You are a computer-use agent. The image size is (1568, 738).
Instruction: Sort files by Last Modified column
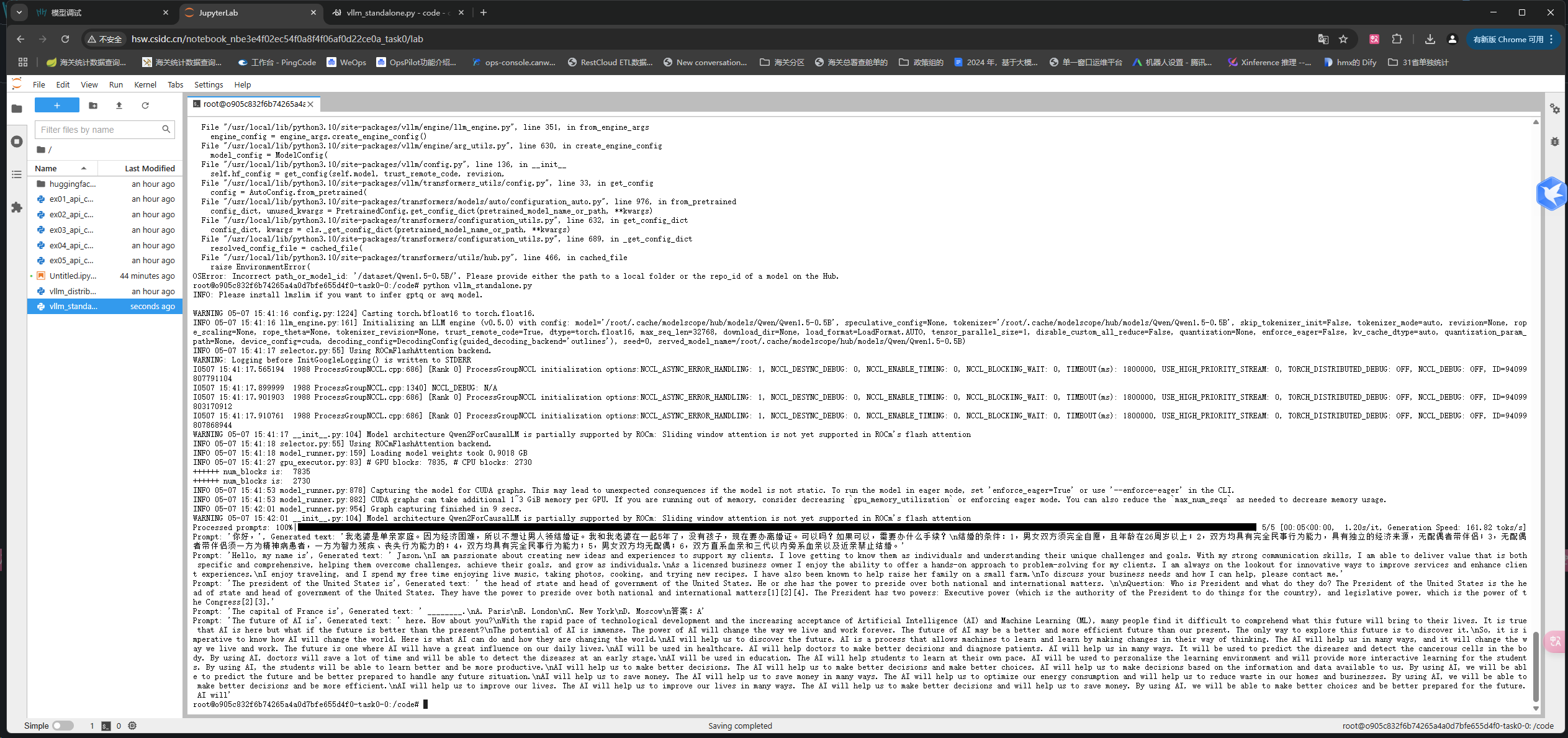(150, 168)
